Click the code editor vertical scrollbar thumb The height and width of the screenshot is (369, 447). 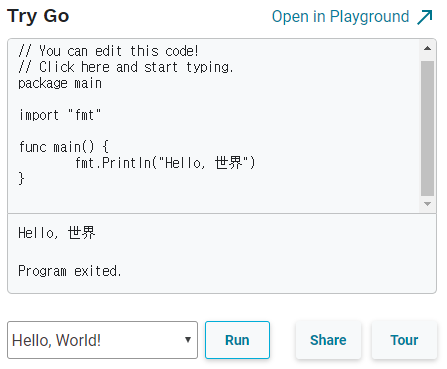tap(427, 128)
